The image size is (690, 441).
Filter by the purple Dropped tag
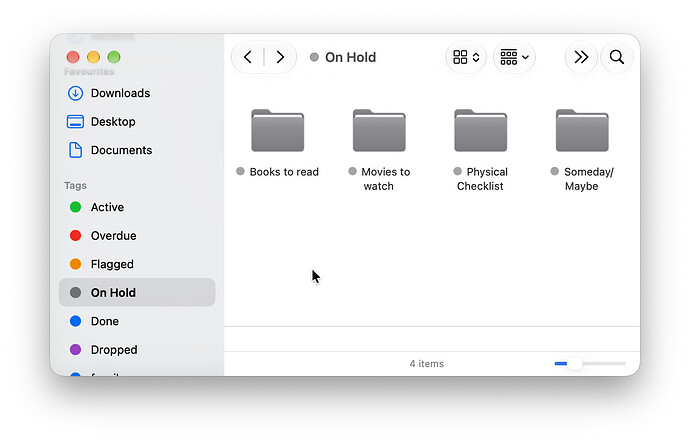tap(137, 350)
